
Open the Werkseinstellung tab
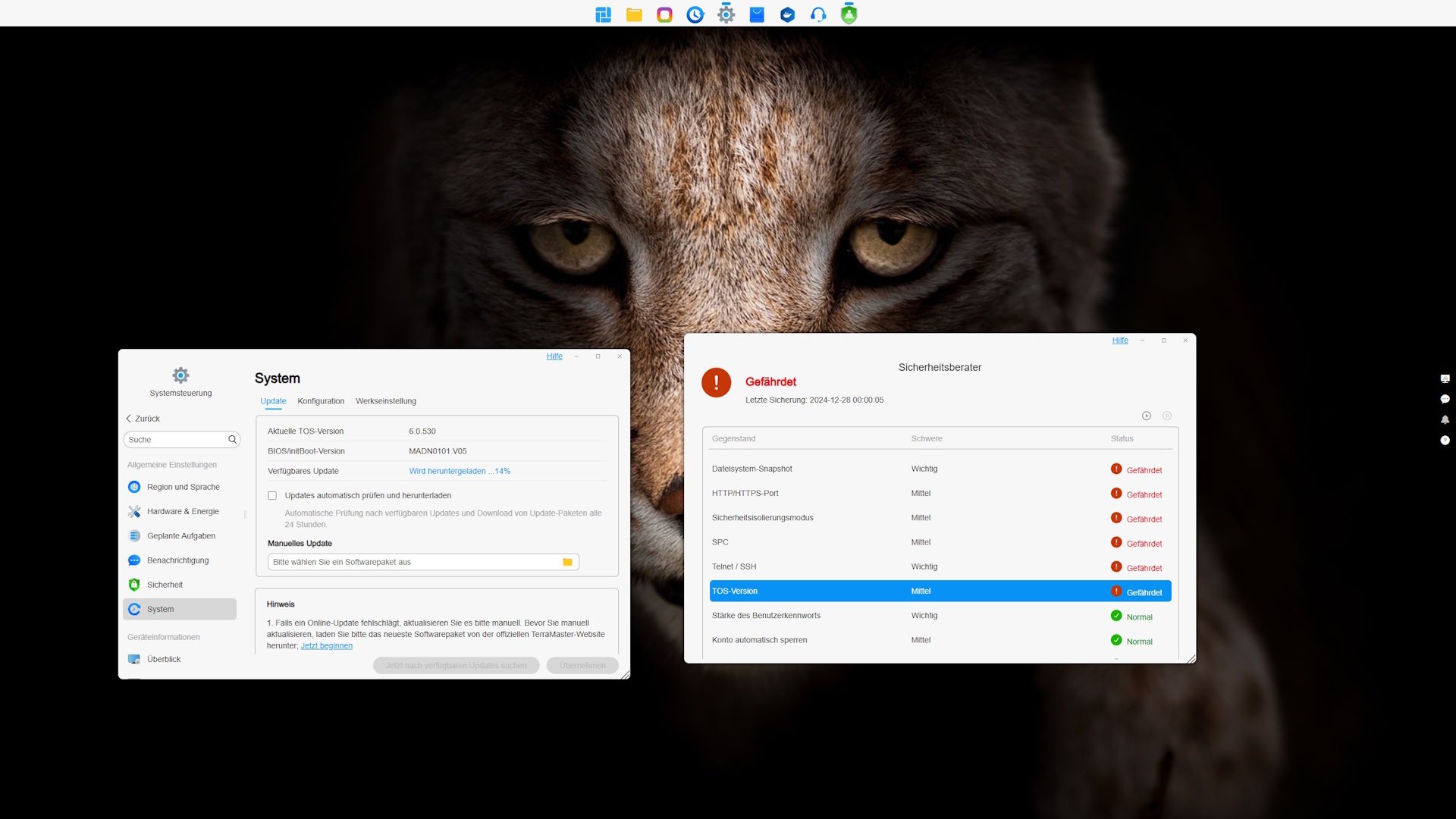click(386, 401)
